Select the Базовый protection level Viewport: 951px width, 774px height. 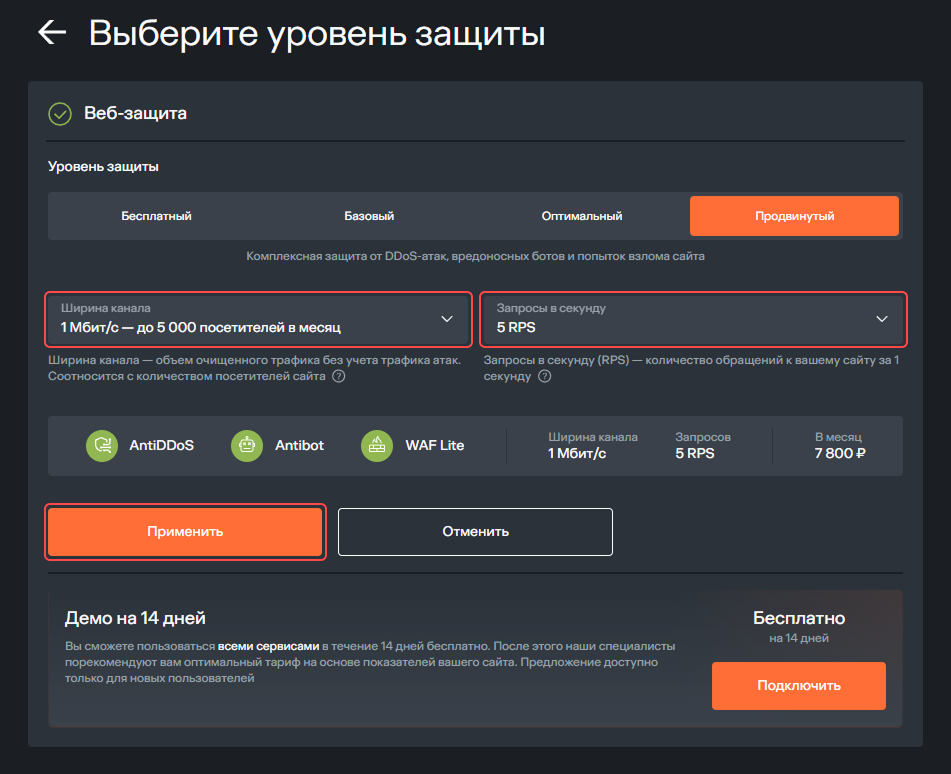(369, 216)
